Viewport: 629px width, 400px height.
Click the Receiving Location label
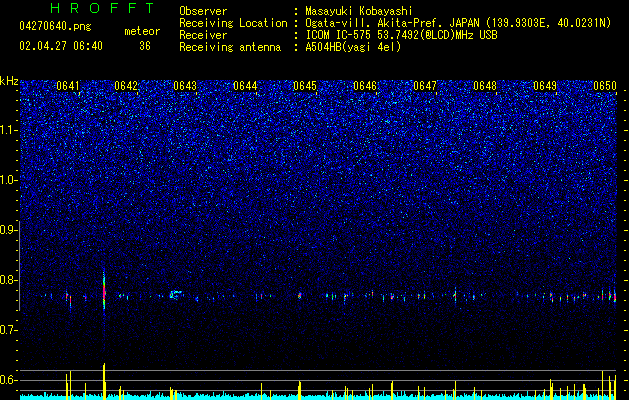click(233, 23)
